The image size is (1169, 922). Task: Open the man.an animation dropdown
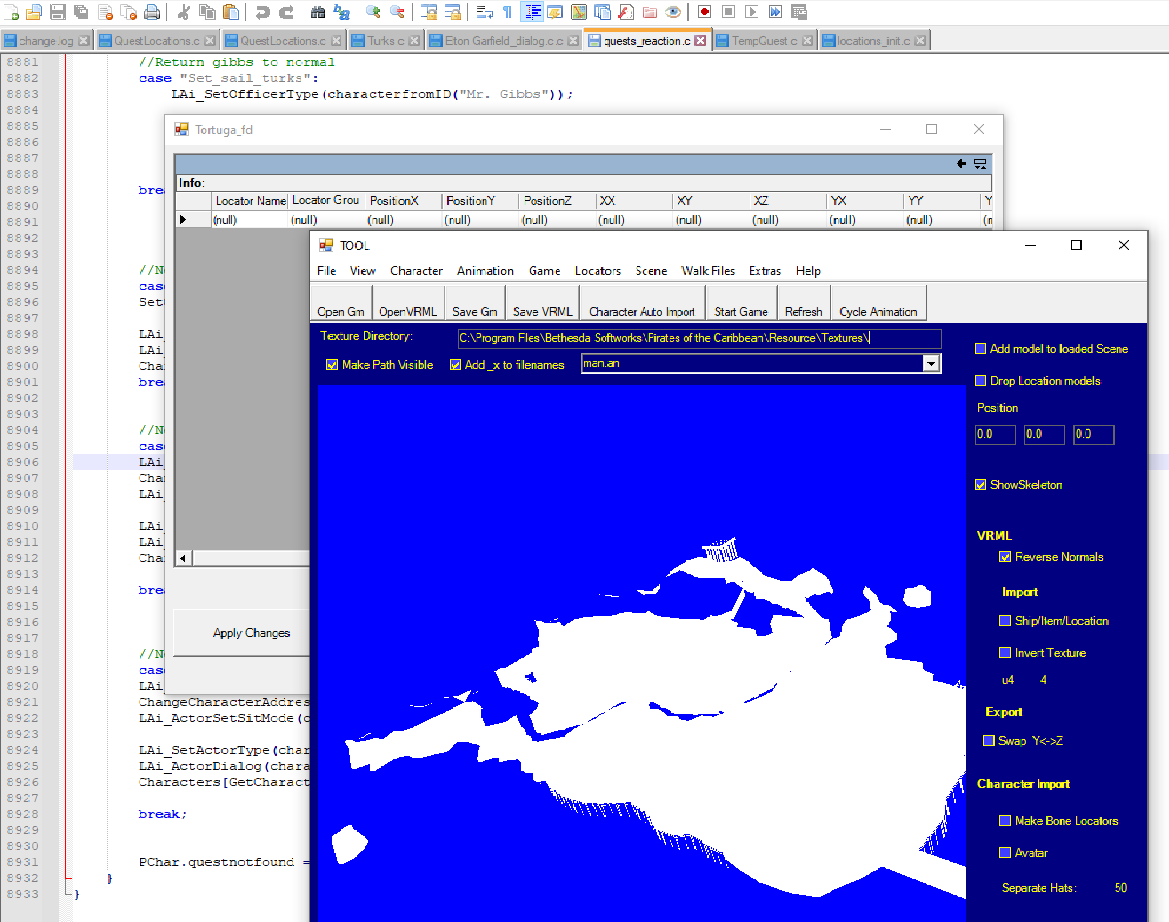(x=930, y=363)
